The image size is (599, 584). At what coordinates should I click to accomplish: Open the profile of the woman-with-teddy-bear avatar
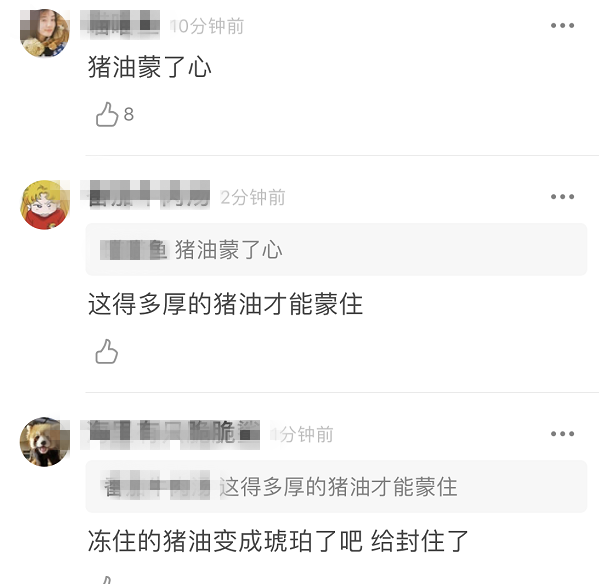point(45,33)
